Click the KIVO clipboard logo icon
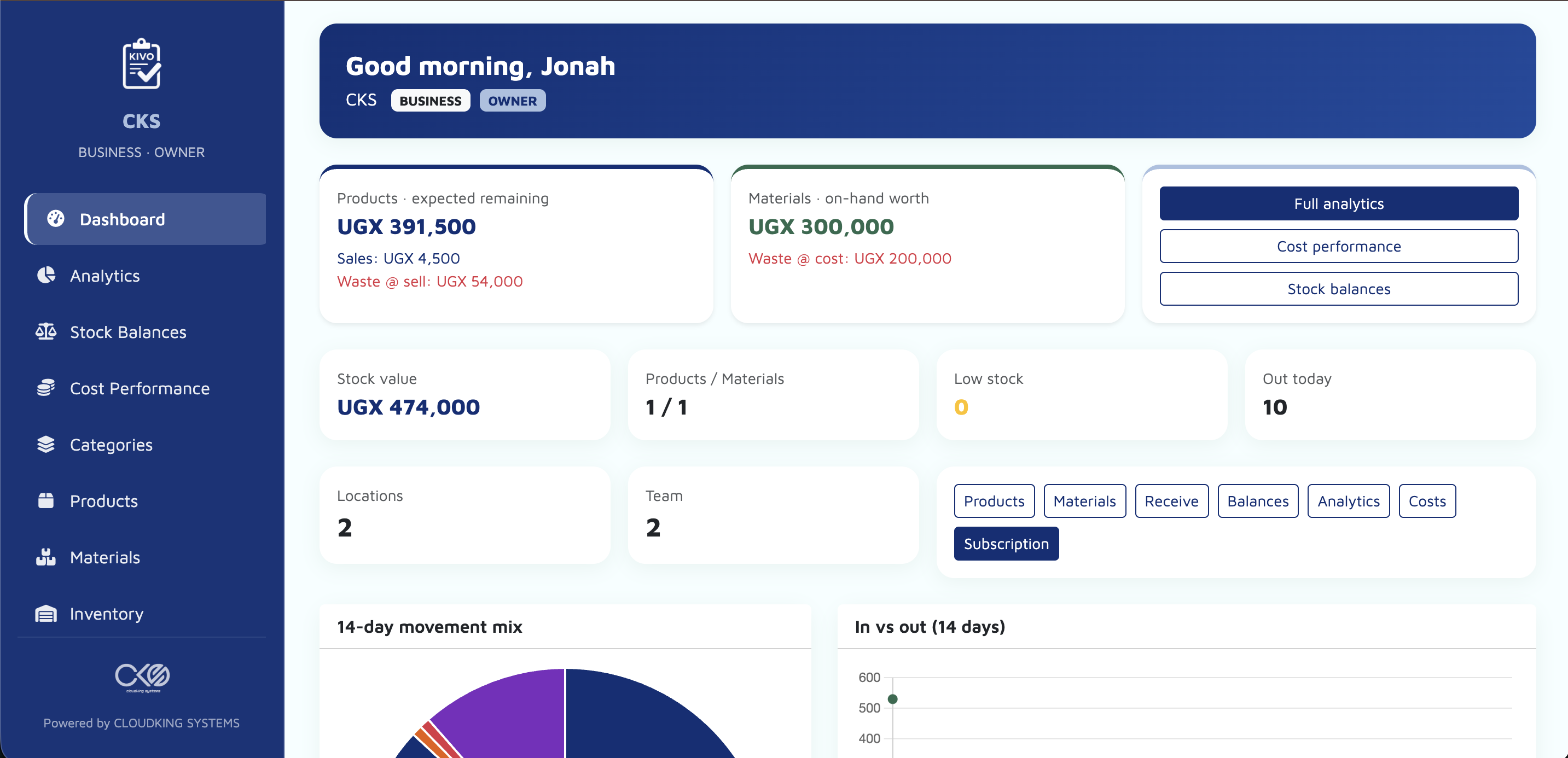 tap(142, 64)
